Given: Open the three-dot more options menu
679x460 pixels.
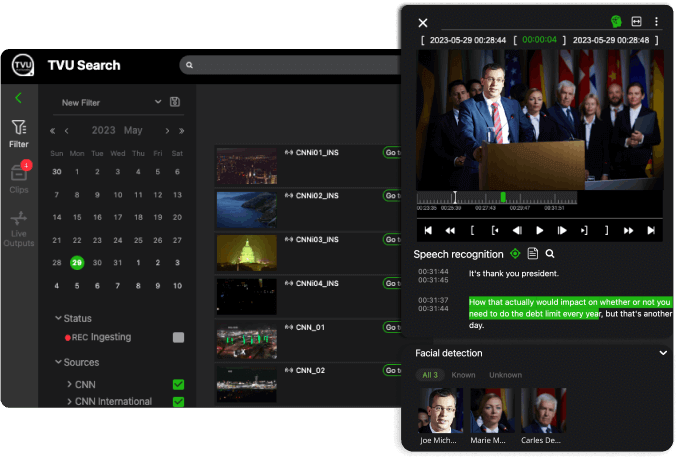Looking at the screenshot, I should tap(656, 21).
